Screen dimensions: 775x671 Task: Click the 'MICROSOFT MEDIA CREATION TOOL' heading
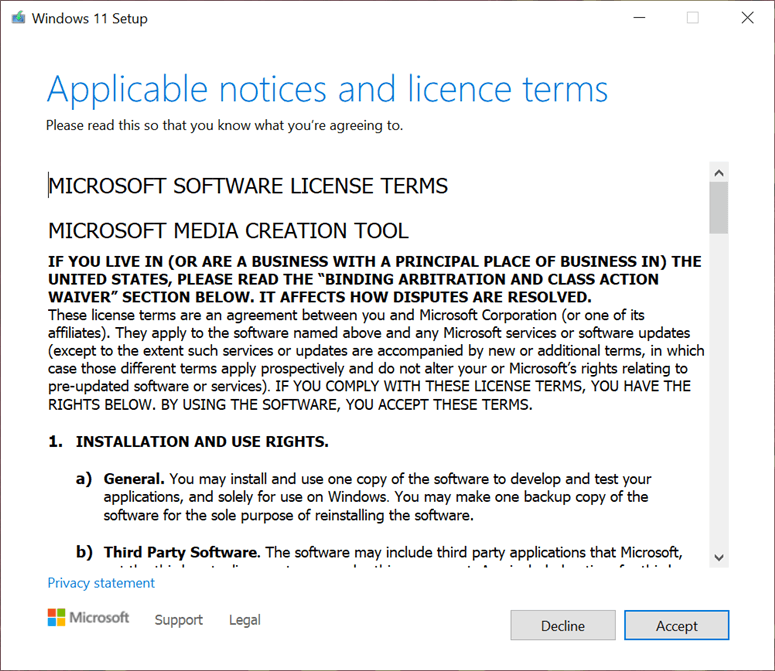228,231
